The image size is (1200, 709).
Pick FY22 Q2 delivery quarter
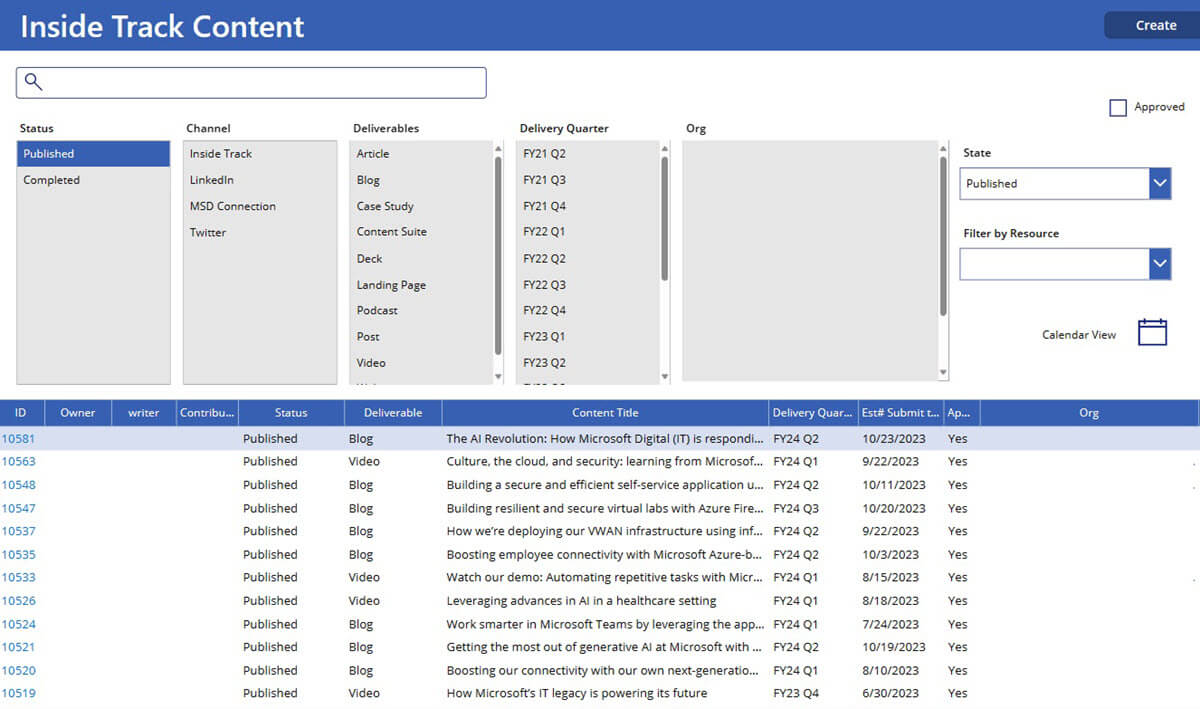[x=588, y=258]
